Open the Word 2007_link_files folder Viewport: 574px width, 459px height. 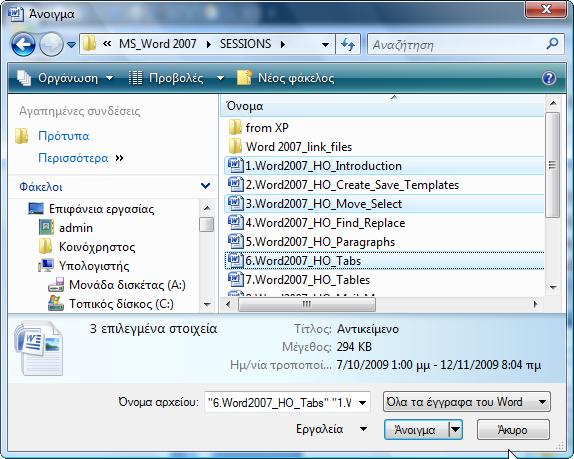(299, 147)
